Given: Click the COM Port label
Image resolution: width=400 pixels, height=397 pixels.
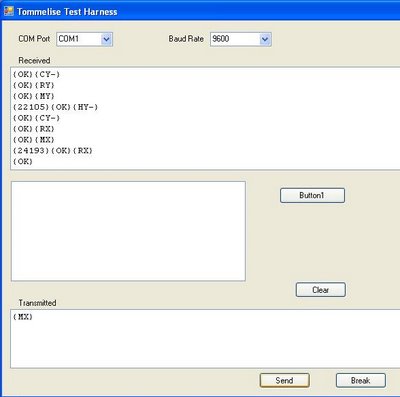Looking at the screenshot, I should [34, 39].
